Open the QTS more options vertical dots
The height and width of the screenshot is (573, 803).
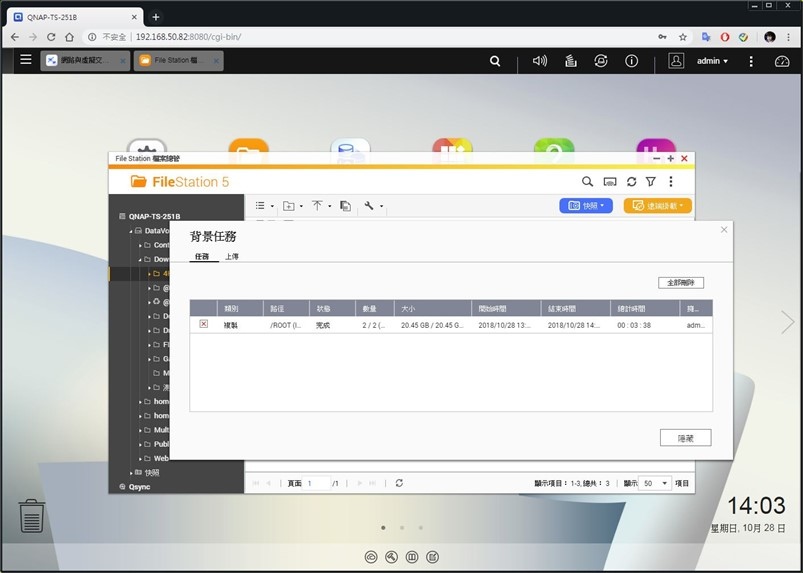[x=751, y=61]
